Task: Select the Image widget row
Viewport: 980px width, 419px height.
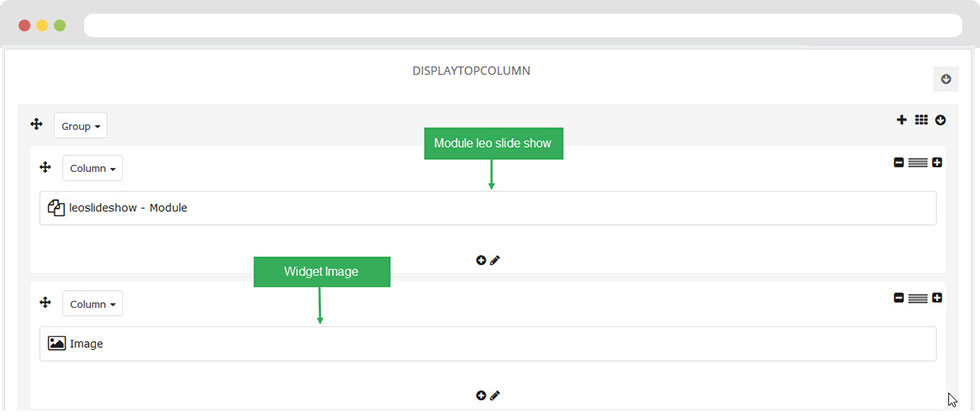Action: 488,343
